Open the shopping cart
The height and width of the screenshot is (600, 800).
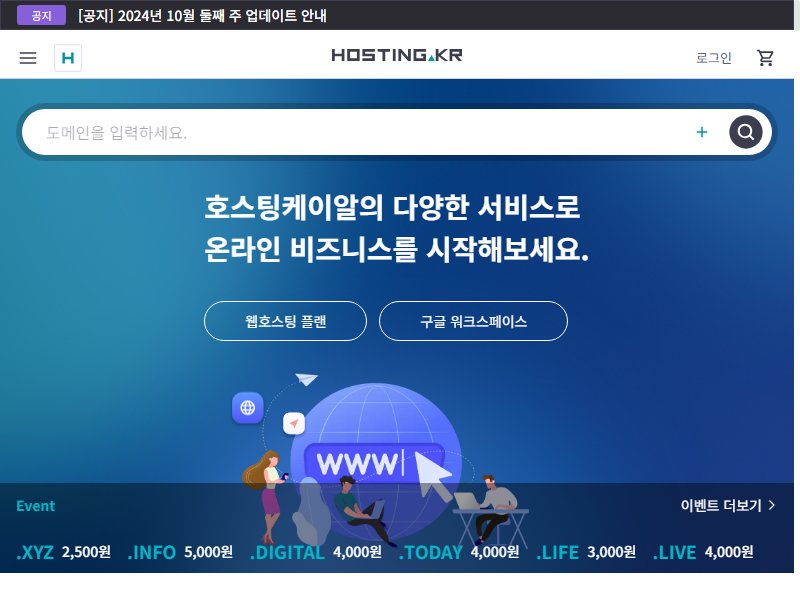765,58
